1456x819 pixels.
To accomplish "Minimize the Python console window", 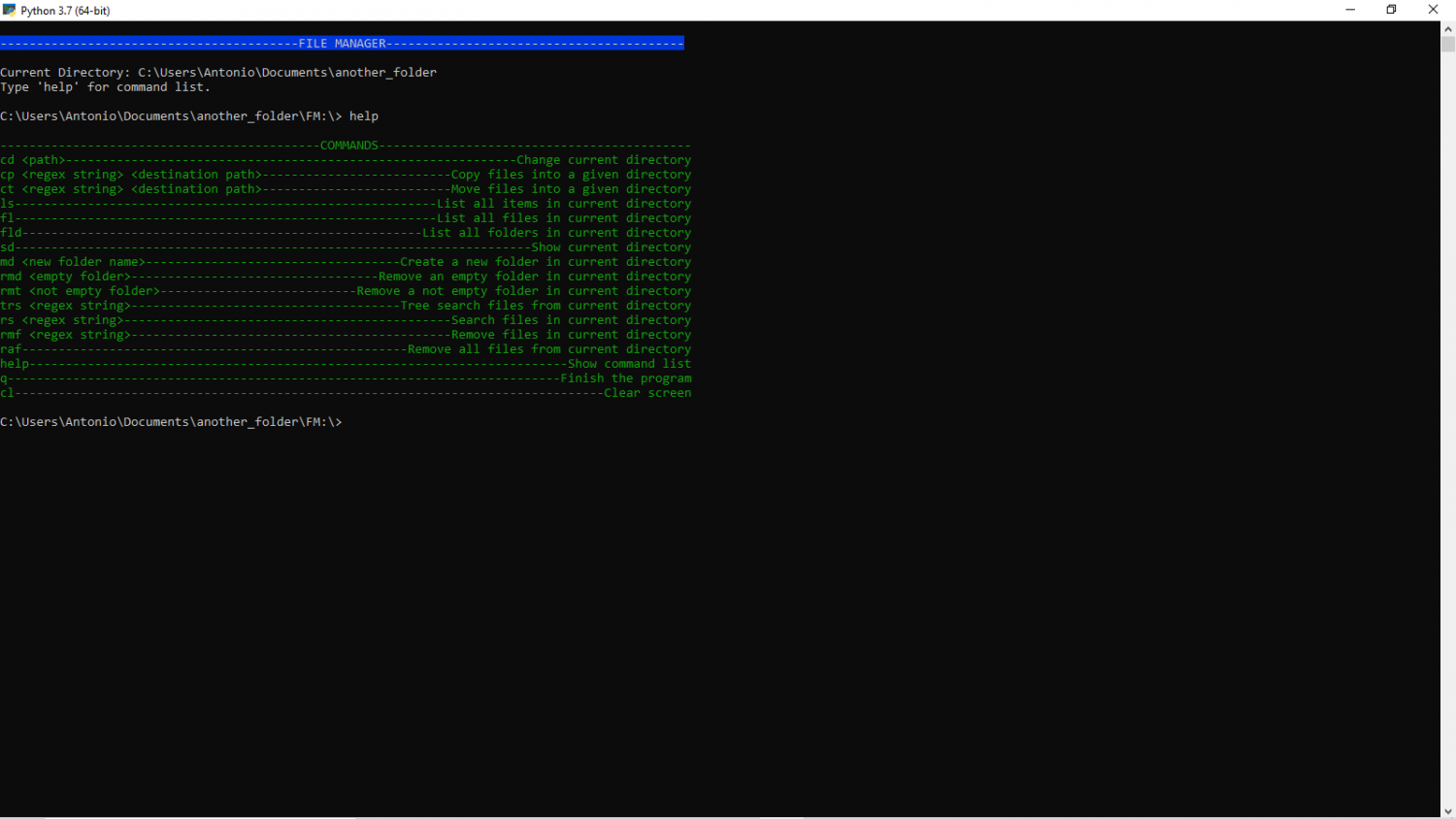I will coord(1350,10).
